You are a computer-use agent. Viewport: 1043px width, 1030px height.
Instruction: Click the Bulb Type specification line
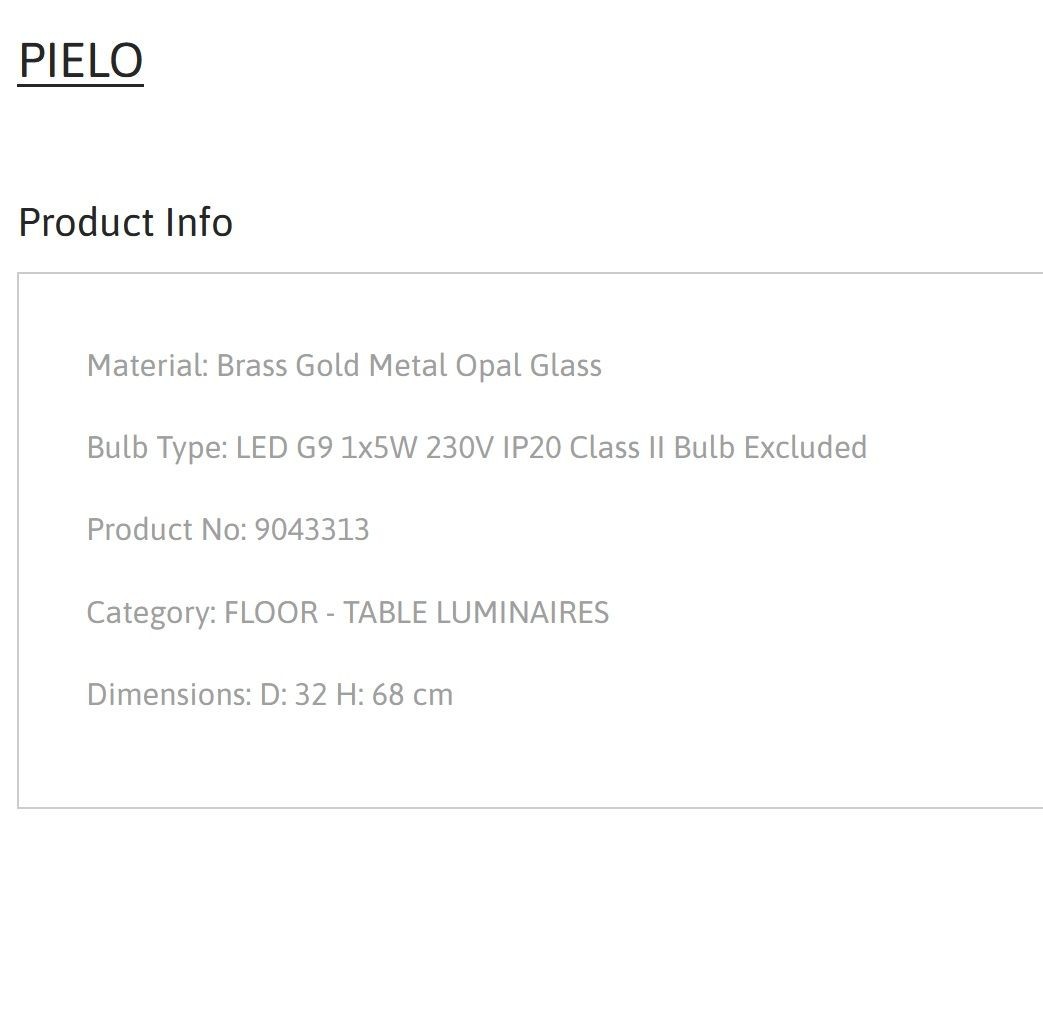pos(477,448)
